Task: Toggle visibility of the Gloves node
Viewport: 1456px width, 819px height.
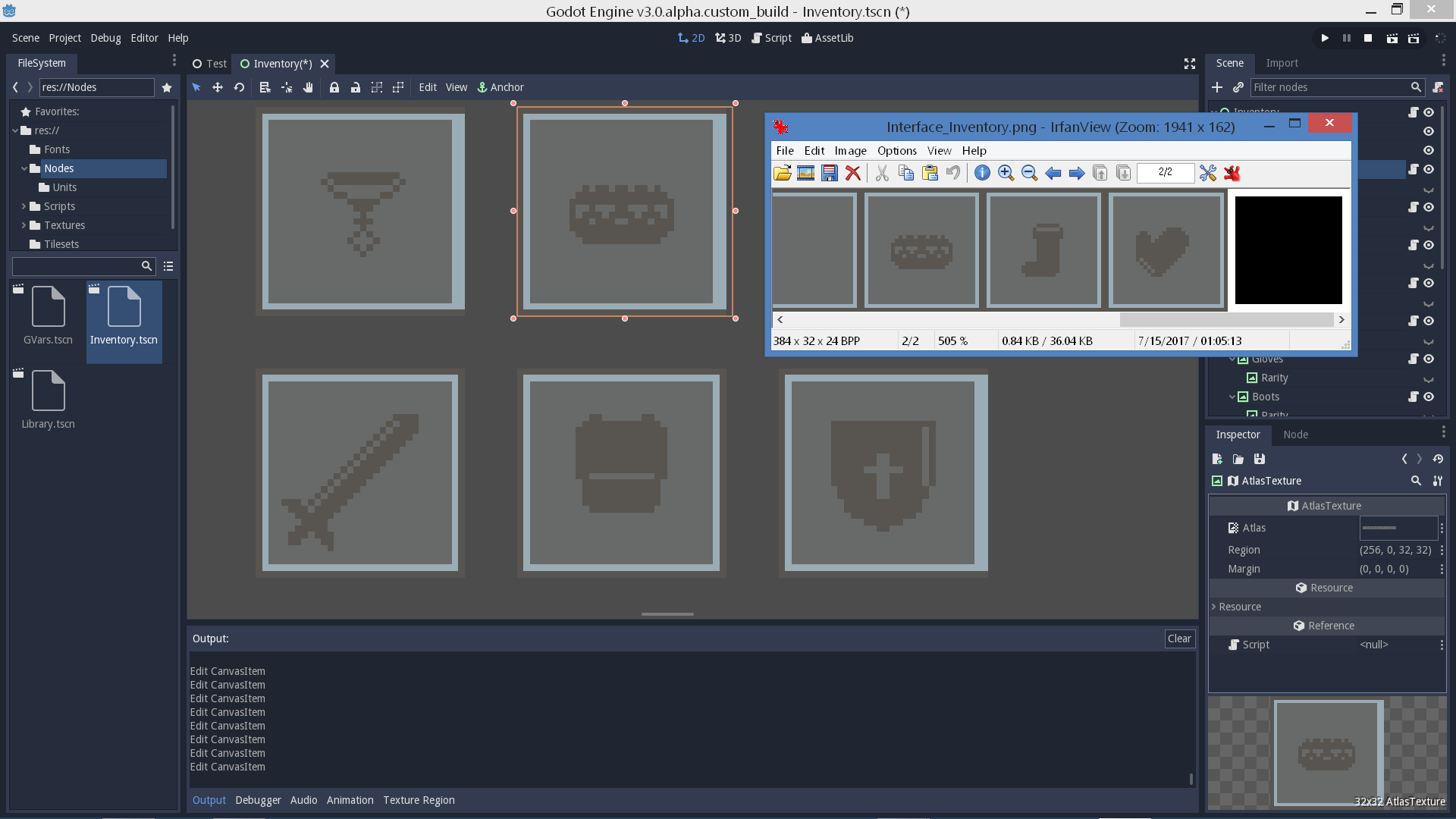Action: coord(1429,359)
